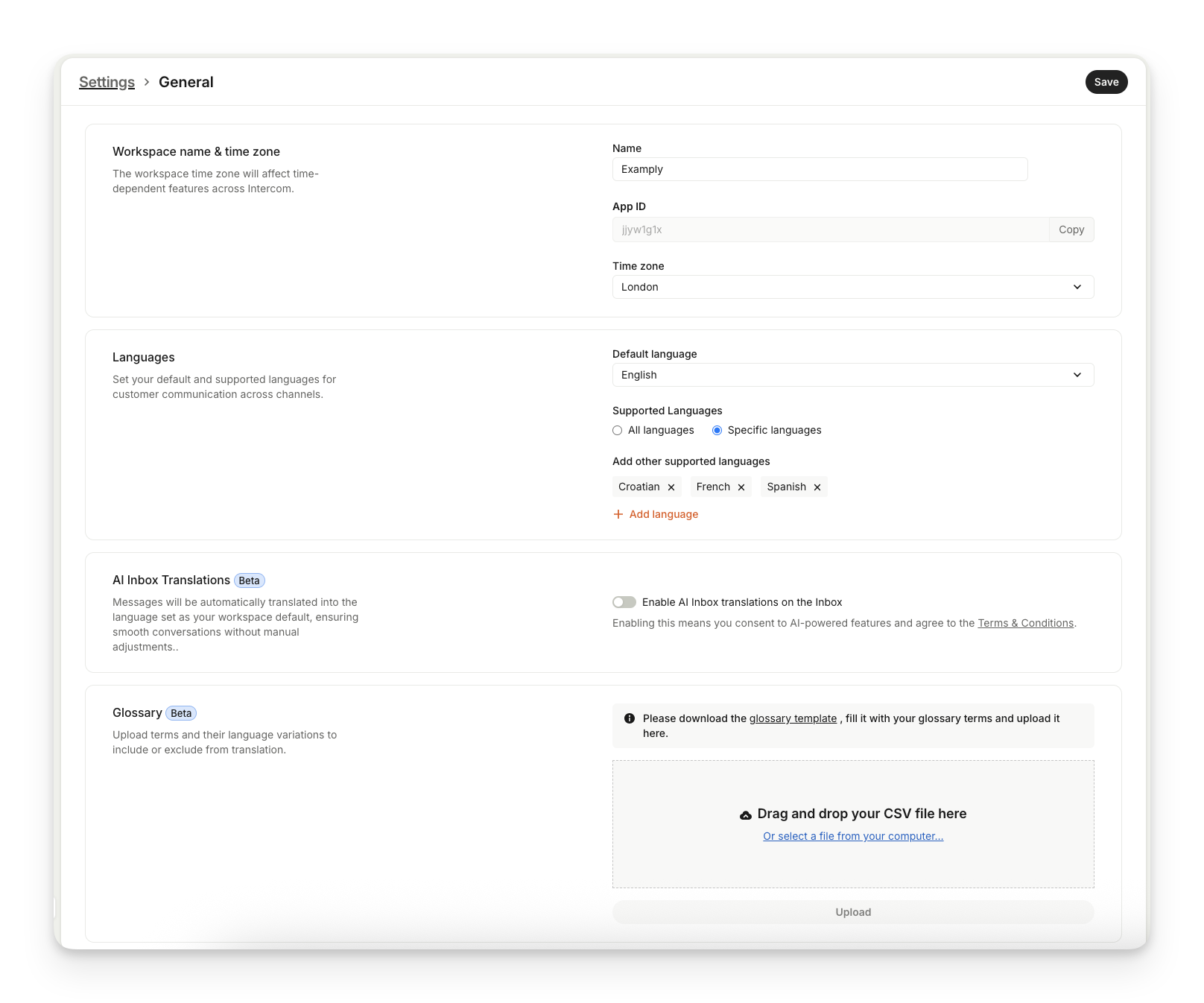Select the Specific languages radio button
The width and height of the screenshot is (1204, 1003).
(x=717, y=431)
